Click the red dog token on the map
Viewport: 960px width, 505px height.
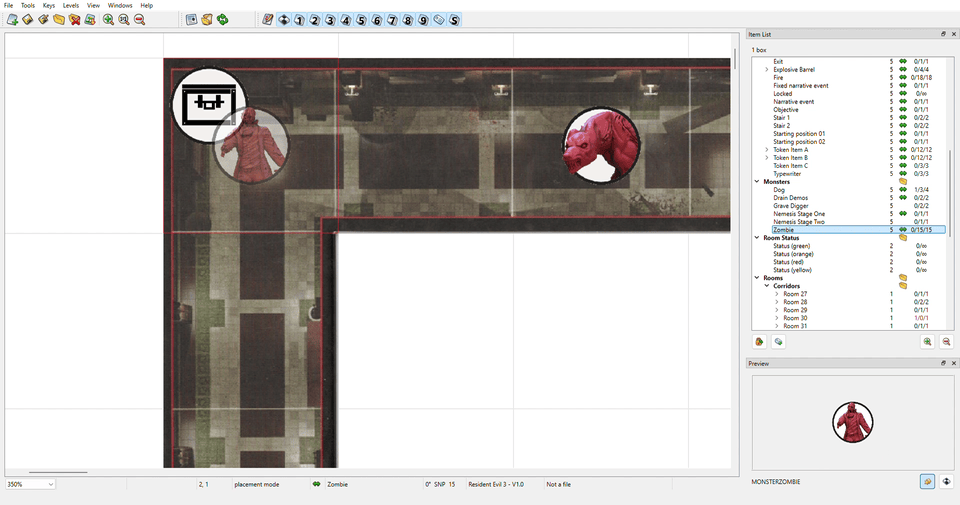(x=601, y=146)
